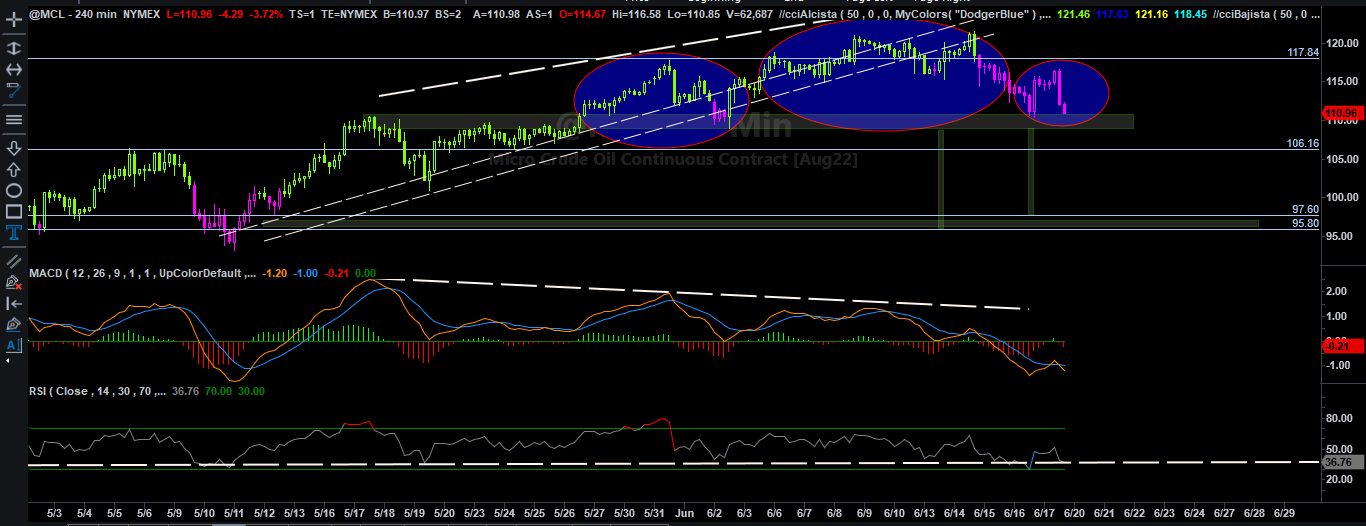Select the vertical line drawing tool
Viewport: 1366px width, 526px height.
[14, 47]
